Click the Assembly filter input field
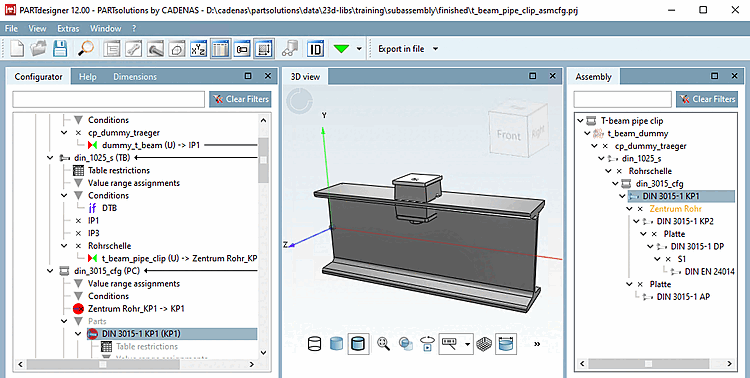The width and height of the screenshot is (750, 378). 622,99
